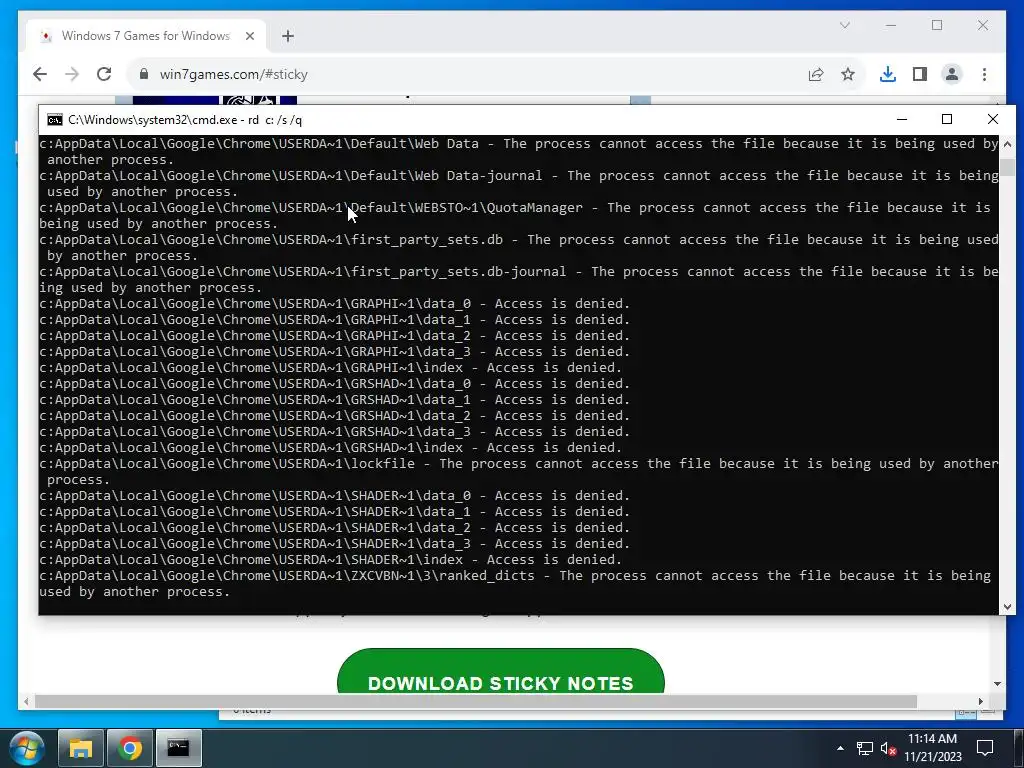The width and height of the screenshot is (1024, 768).
Task: Maximize the Chrome window
Action: click(x=937, y=25)
